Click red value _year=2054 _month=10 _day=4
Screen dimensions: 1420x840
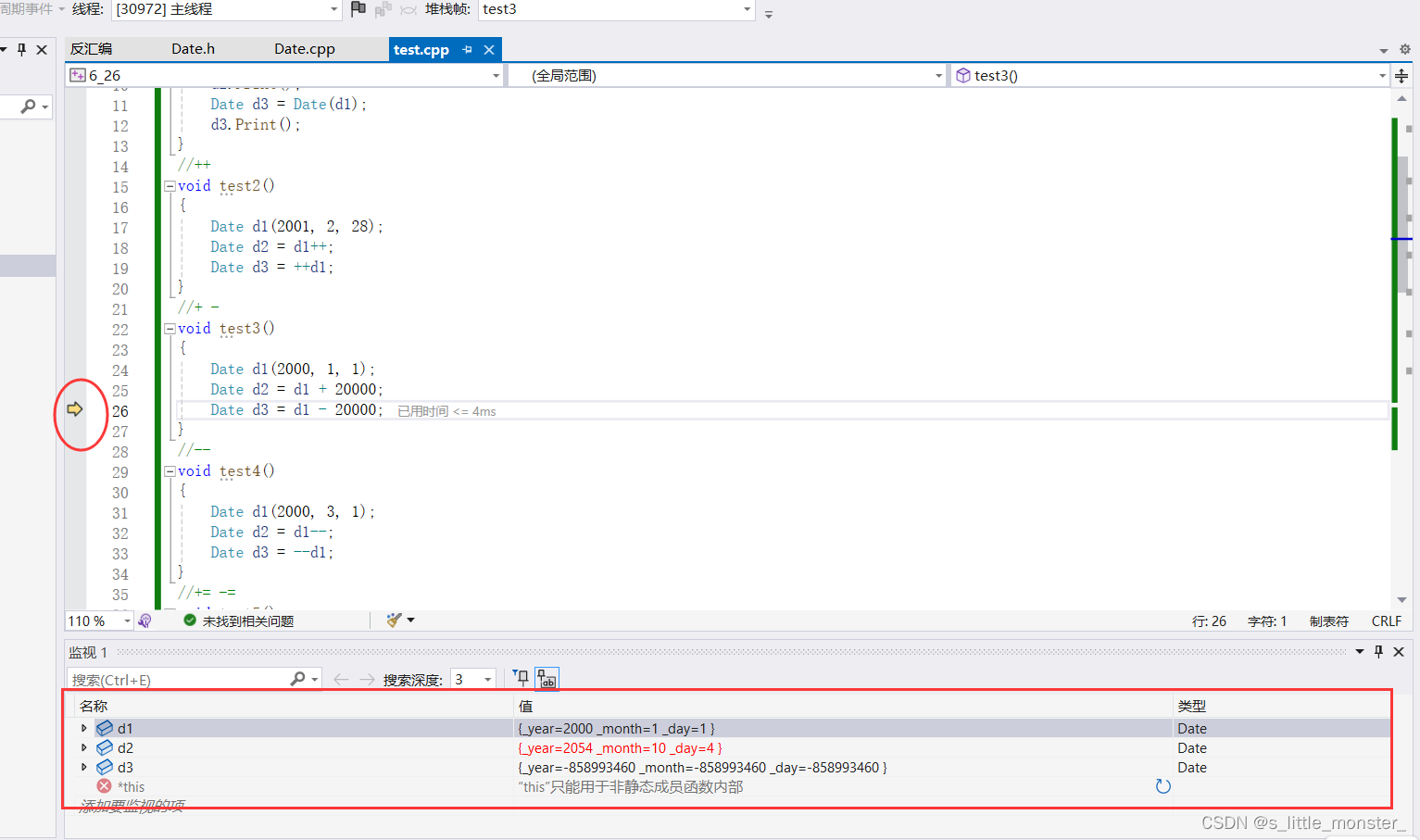[x=620, y=748]
